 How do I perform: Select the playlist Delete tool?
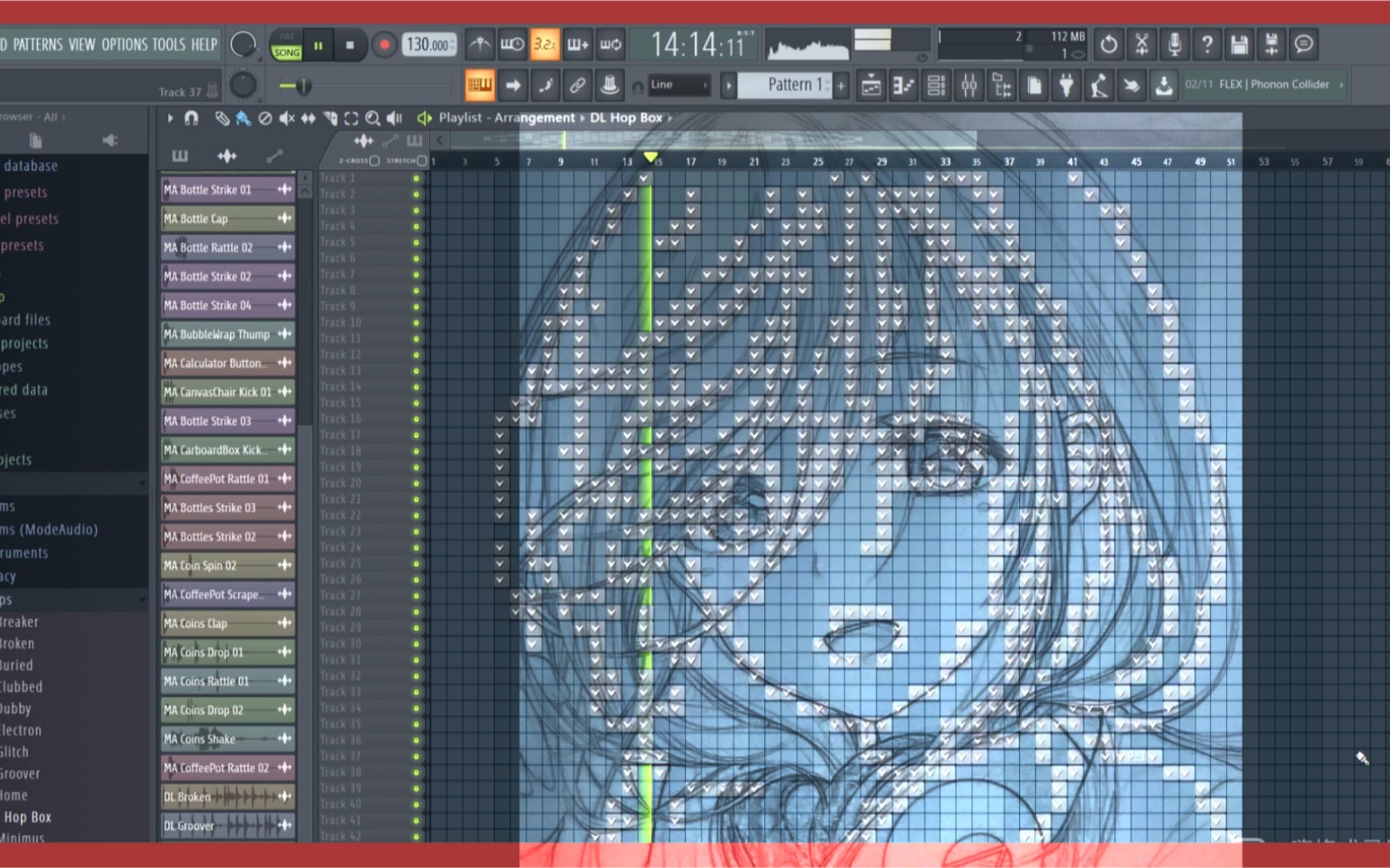265,118
